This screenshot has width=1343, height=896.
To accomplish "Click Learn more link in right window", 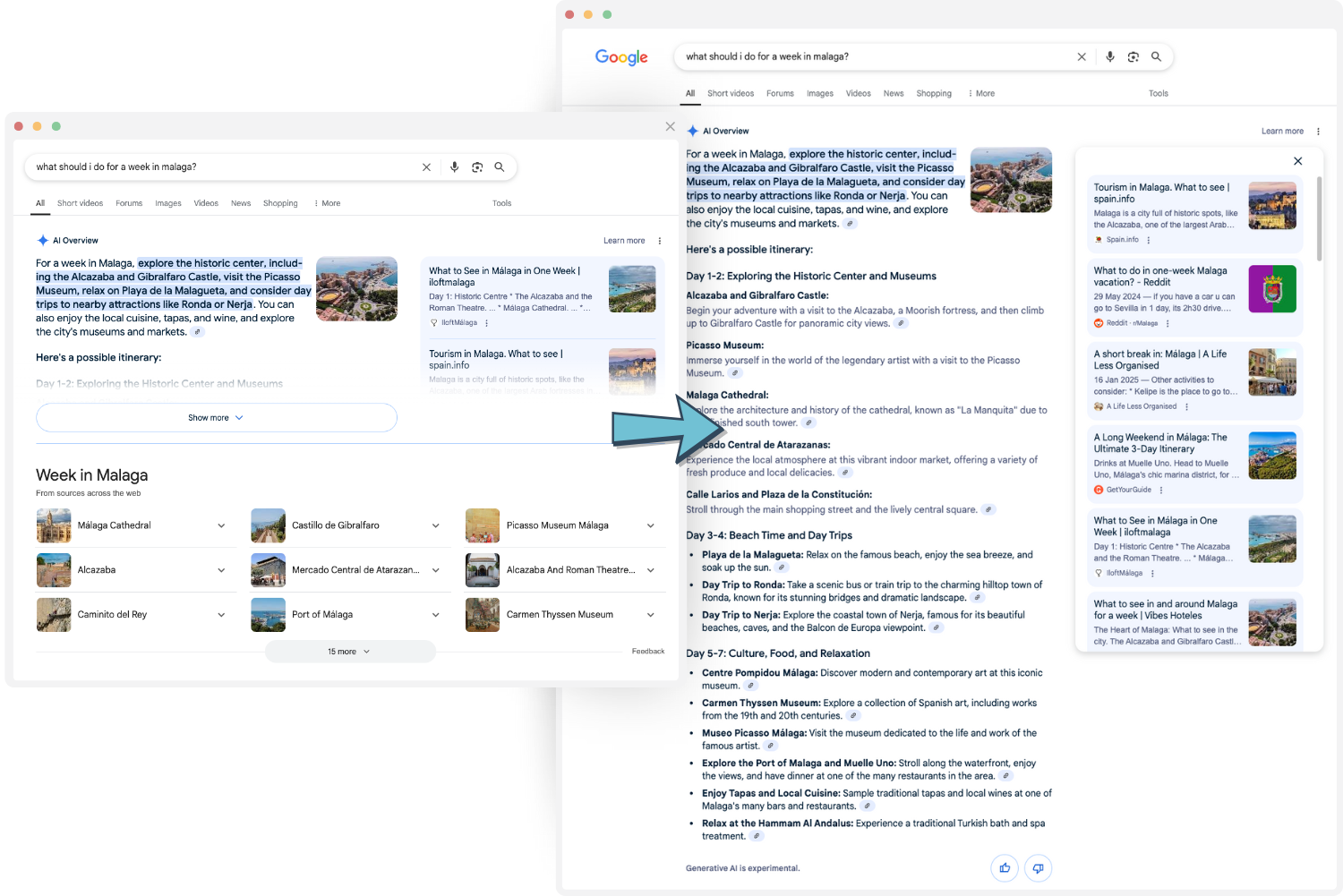I will click(1282, 132).
